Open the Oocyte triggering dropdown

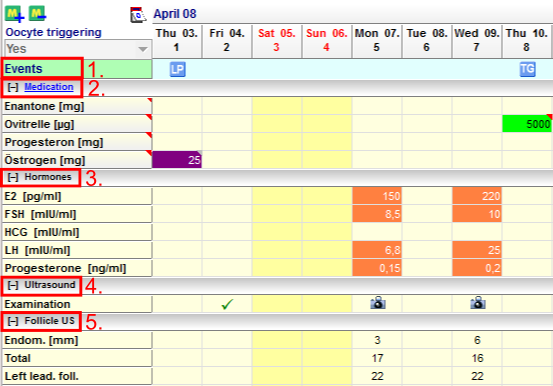78,49
